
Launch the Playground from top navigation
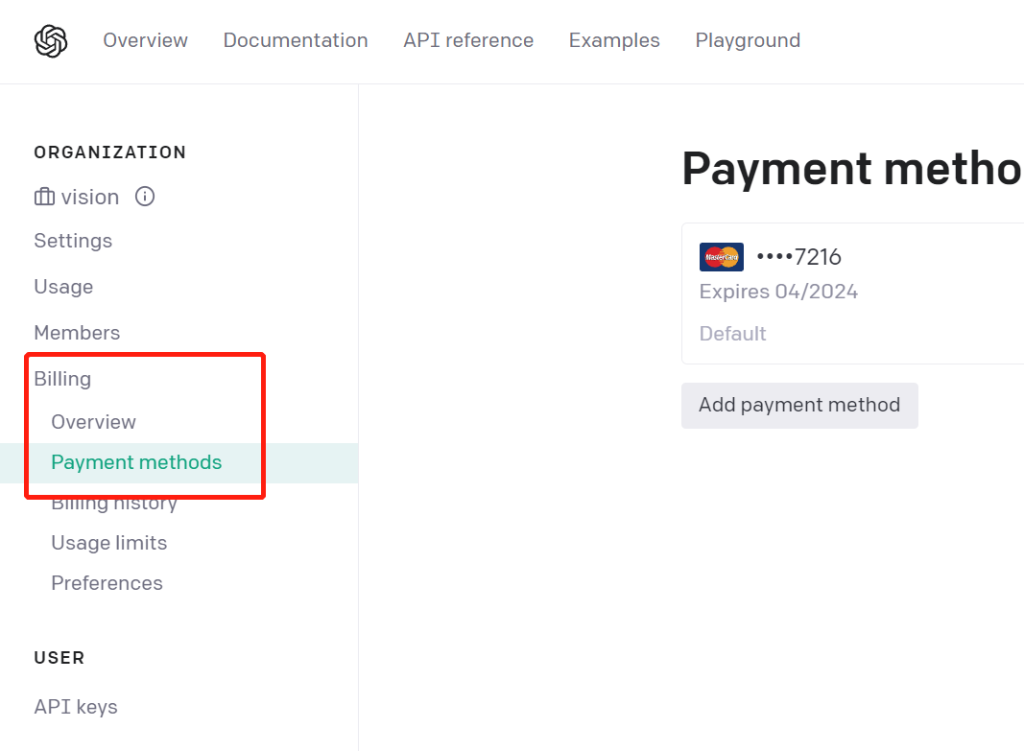pos(747,41)
